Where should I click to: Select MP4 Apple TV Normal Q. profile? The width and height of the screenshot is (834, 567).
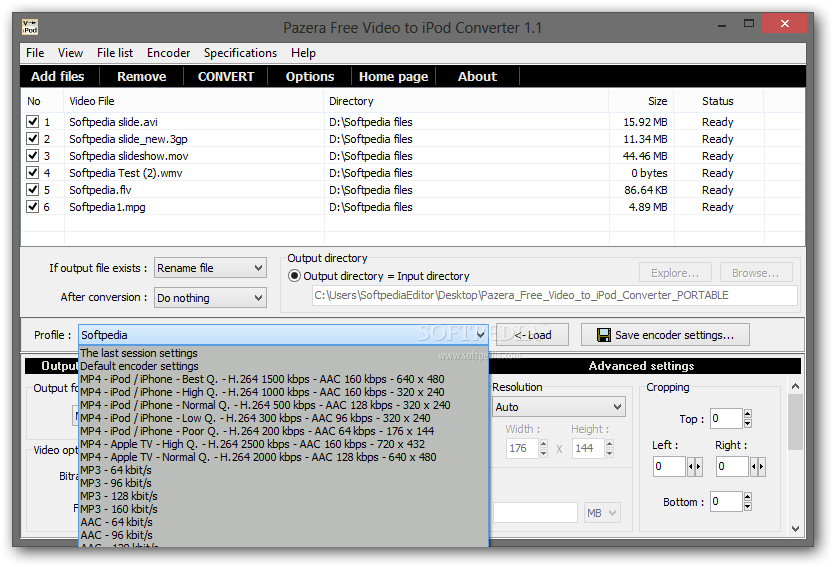coord(283,457)
